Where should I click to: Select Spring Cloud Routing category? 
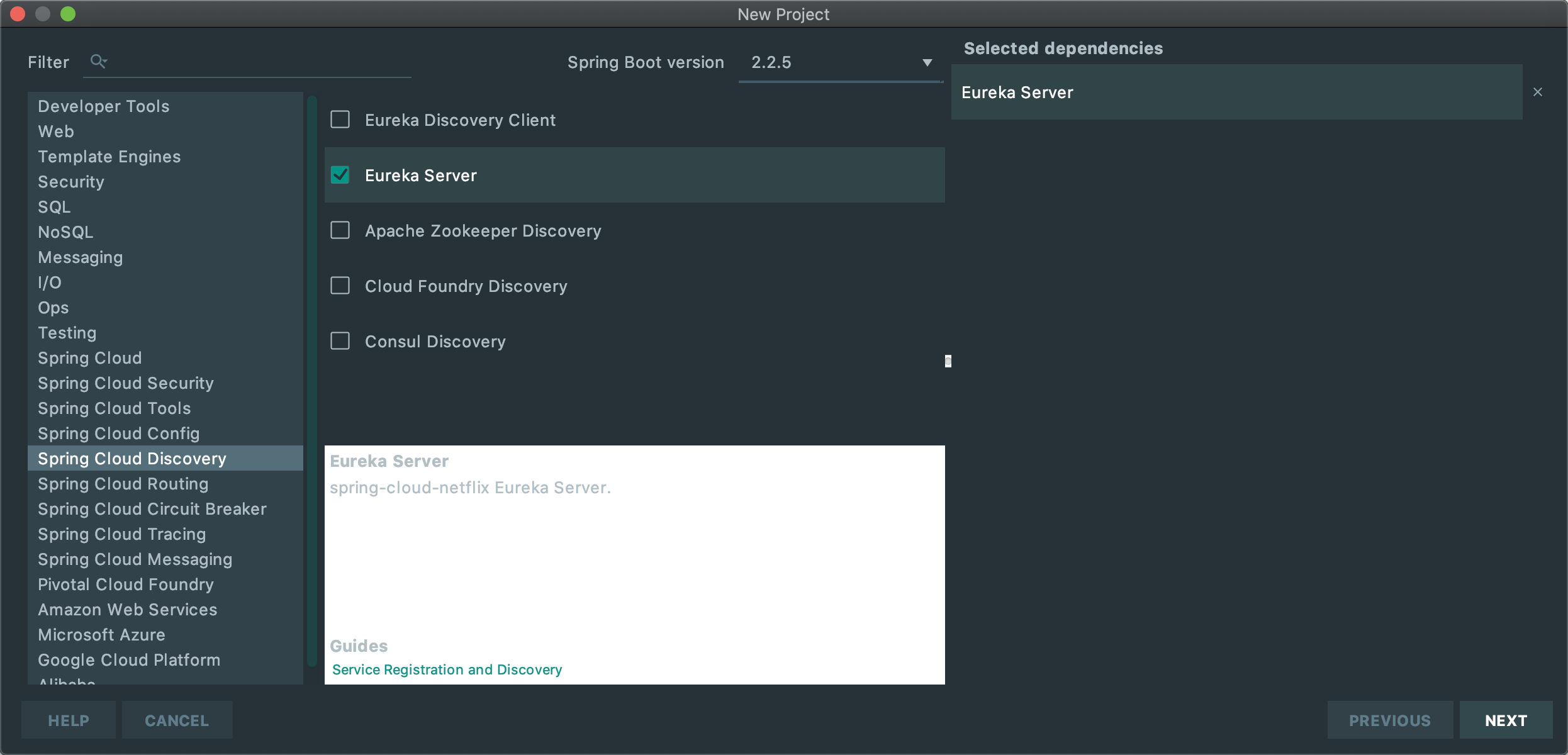(x=123, y=484)
